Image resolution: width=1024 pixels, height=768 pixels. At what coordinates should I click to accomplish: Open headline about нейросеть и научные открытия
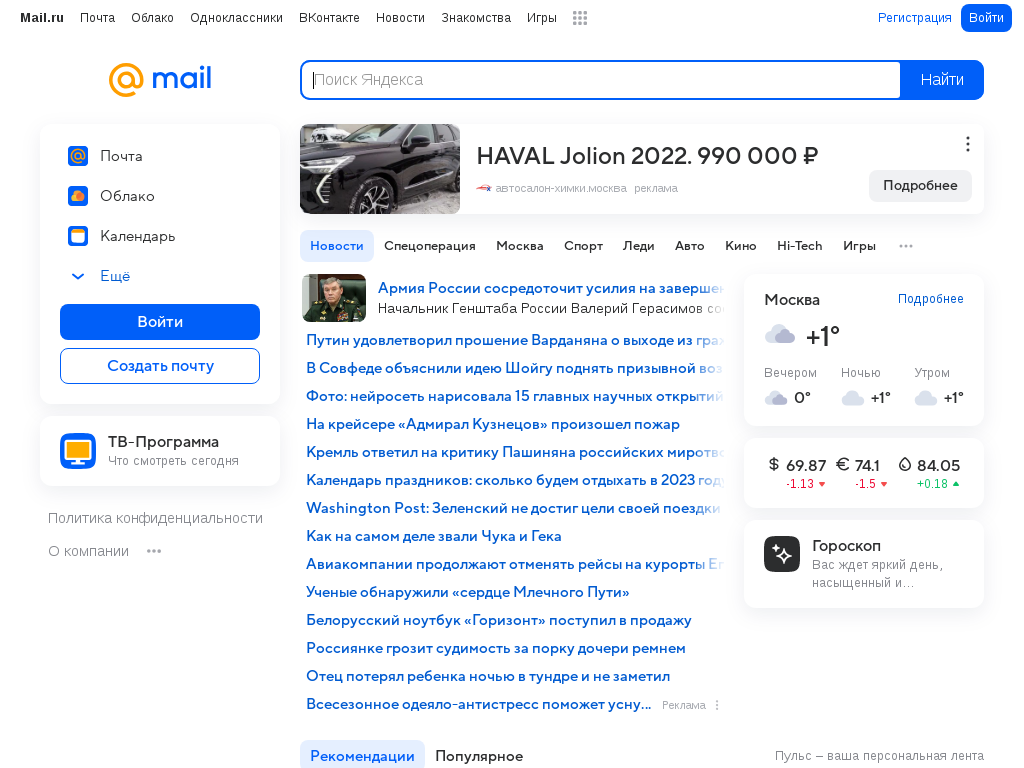(x=515, y=396)
